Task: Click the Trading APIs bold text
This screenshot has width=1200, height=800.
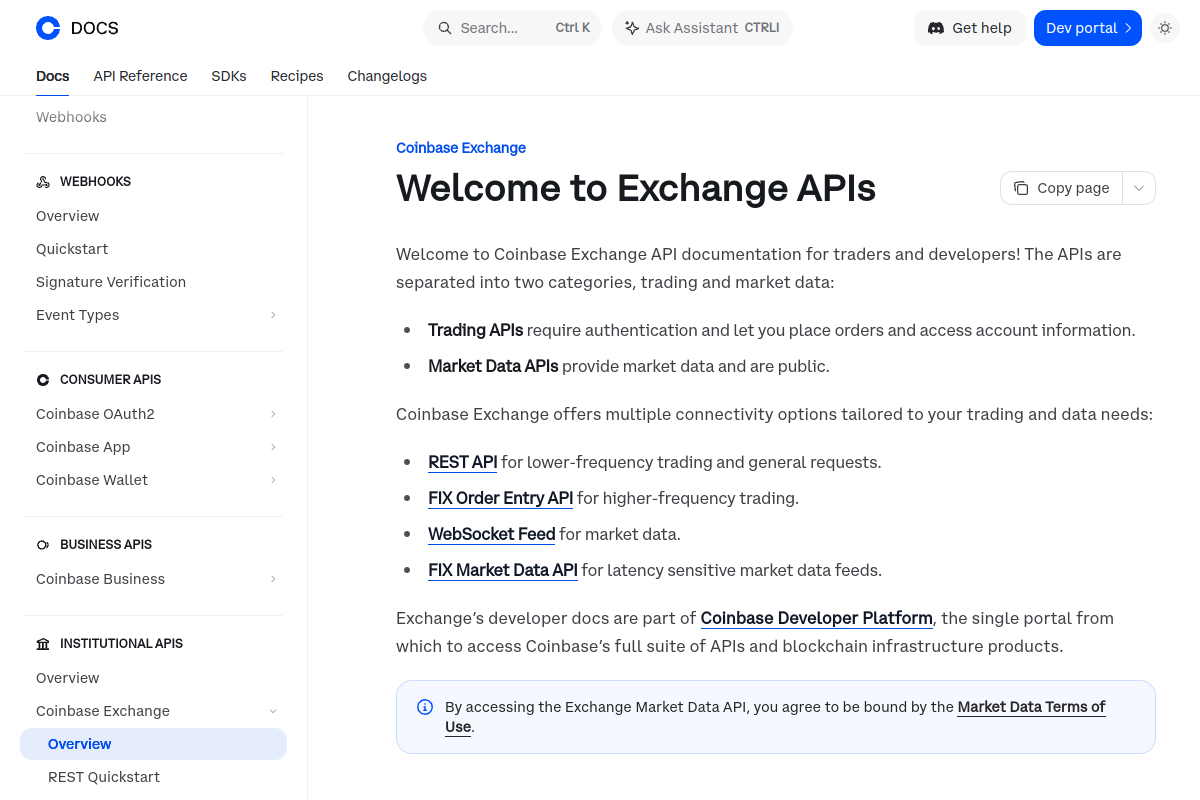Action: point(475,330)
